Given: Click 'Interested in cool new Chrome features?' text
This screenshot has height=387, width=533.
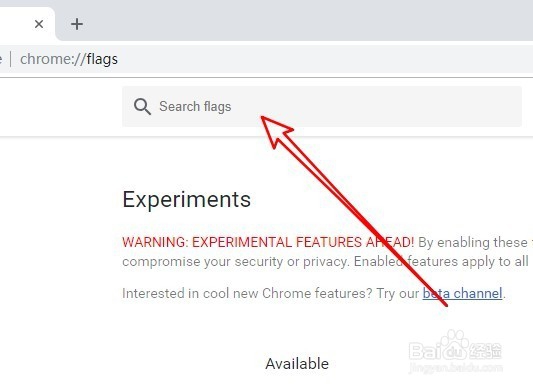Looking at the screenshot, I should tap(247, 293).
